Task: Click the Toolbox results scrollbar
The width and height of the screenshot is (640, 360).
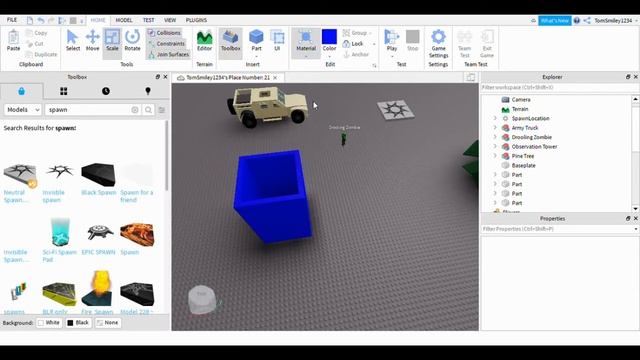Action: click(166, 156)
